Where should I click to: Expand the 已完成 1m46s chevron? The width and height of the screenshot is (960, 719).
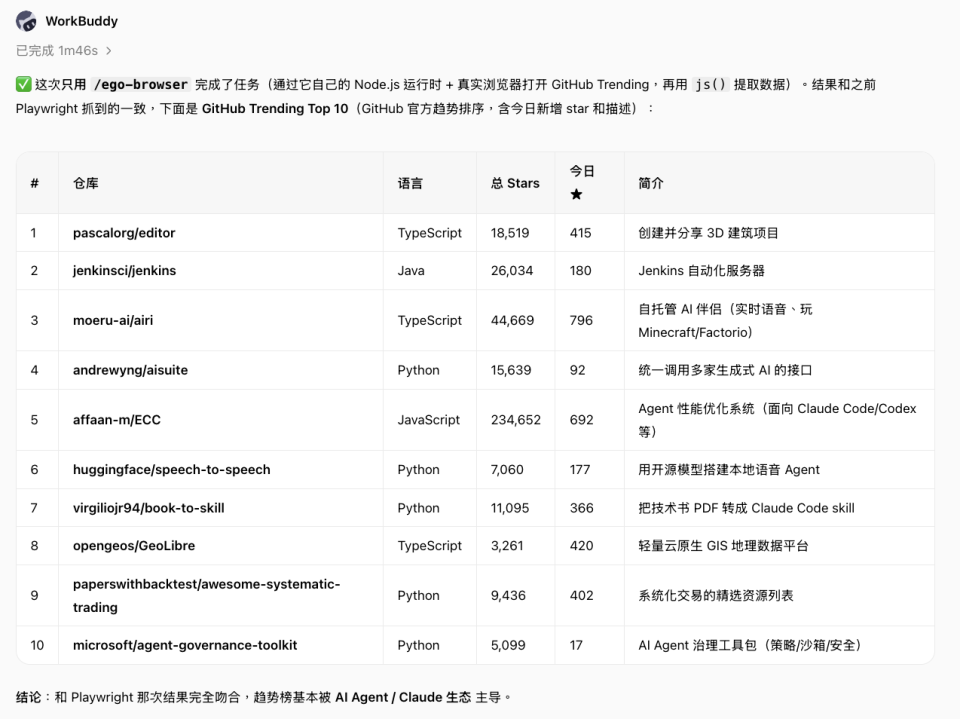pyautogui.click(x=108, y=51)
